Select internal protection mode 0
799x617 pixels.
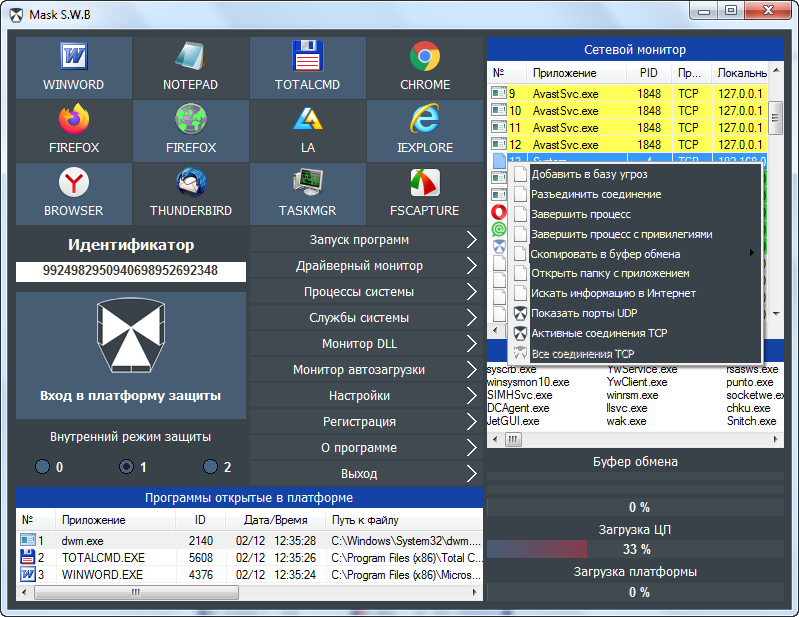42,467
